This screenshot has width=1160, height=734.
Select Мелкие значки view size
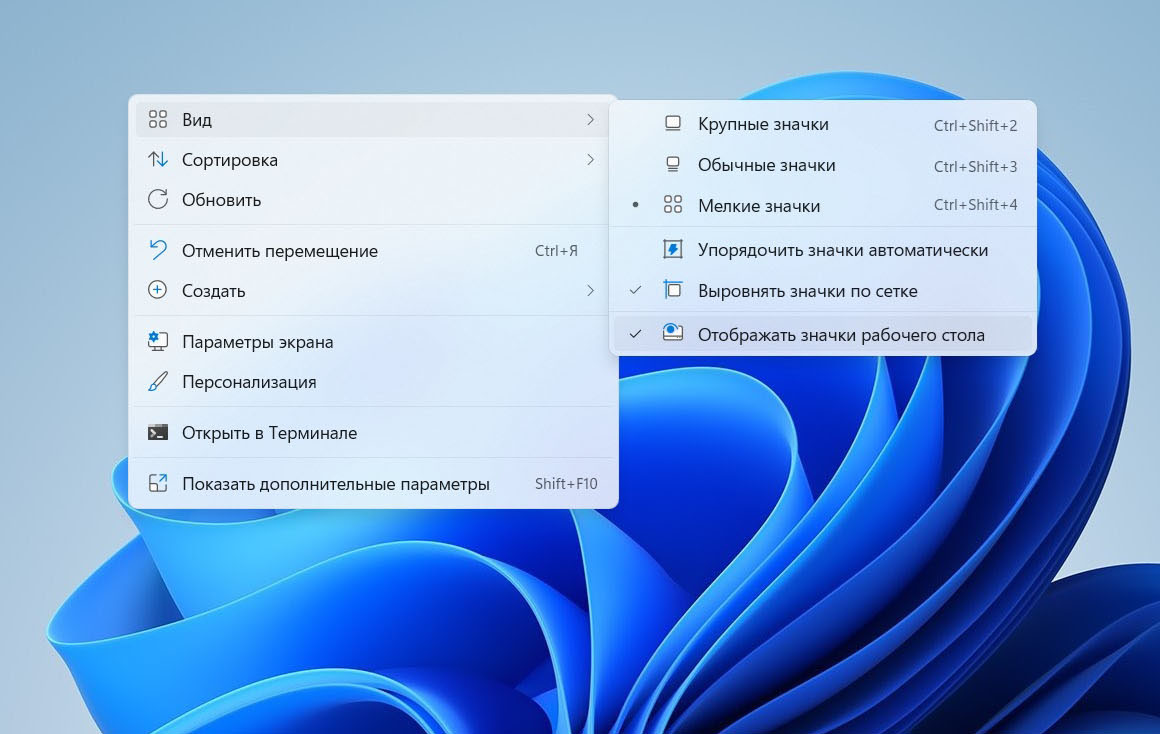823,206
